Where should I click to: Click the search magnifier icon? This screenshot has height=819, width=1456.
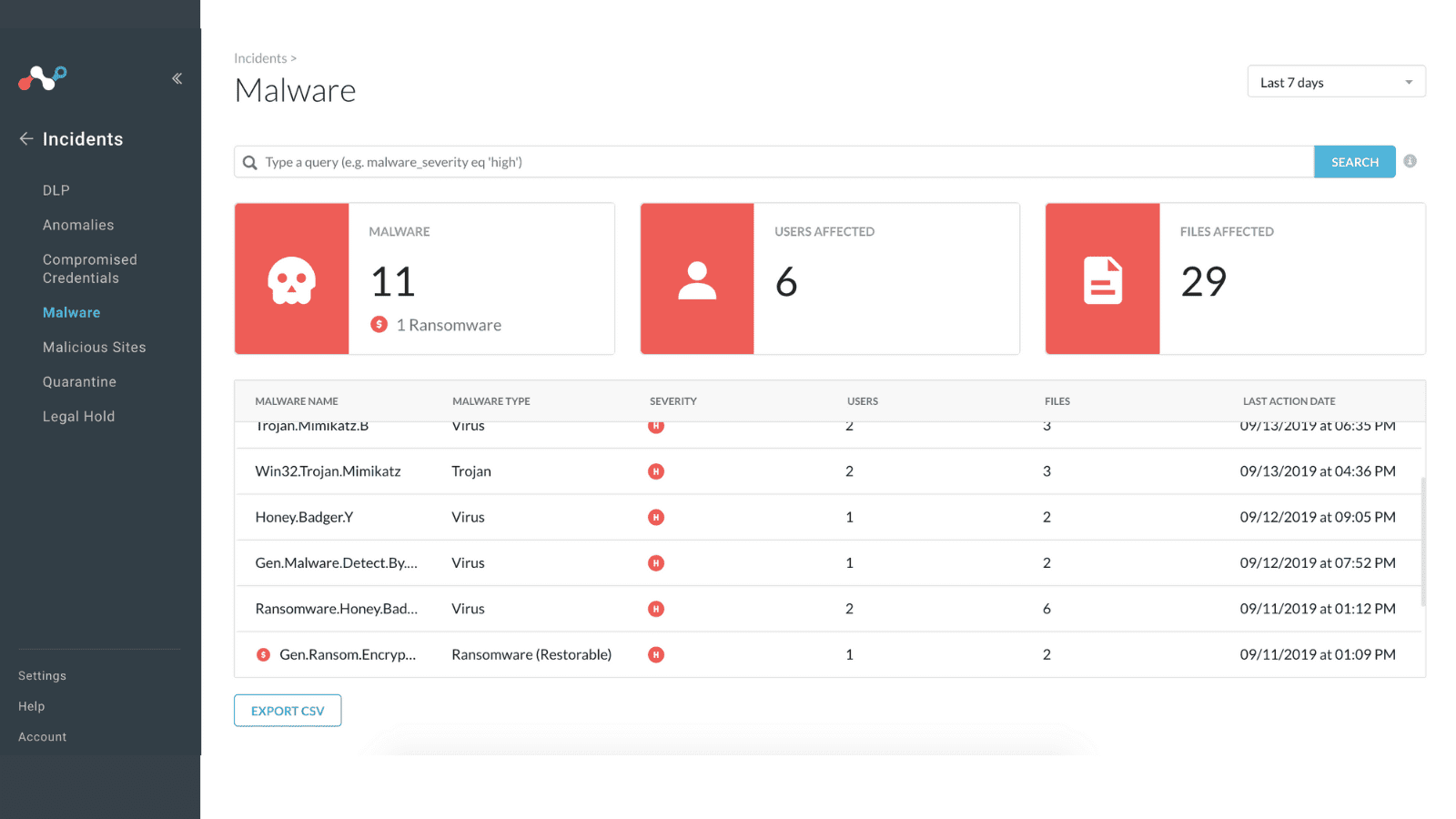[249, 163]
